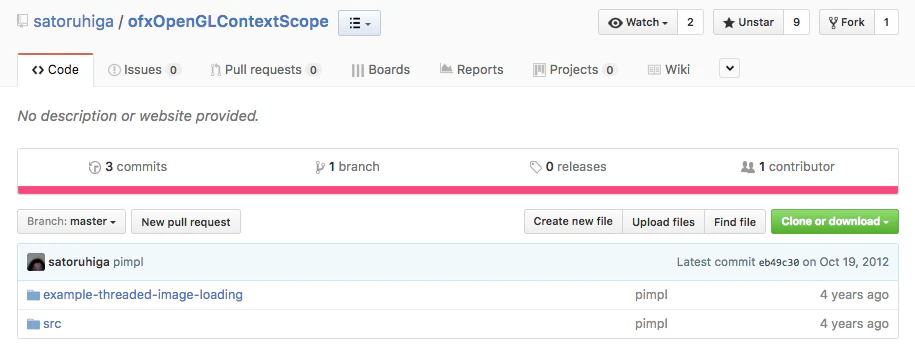
Task: Open the Wiki tab
Action: pyautogui.click(x=669, y=70)
